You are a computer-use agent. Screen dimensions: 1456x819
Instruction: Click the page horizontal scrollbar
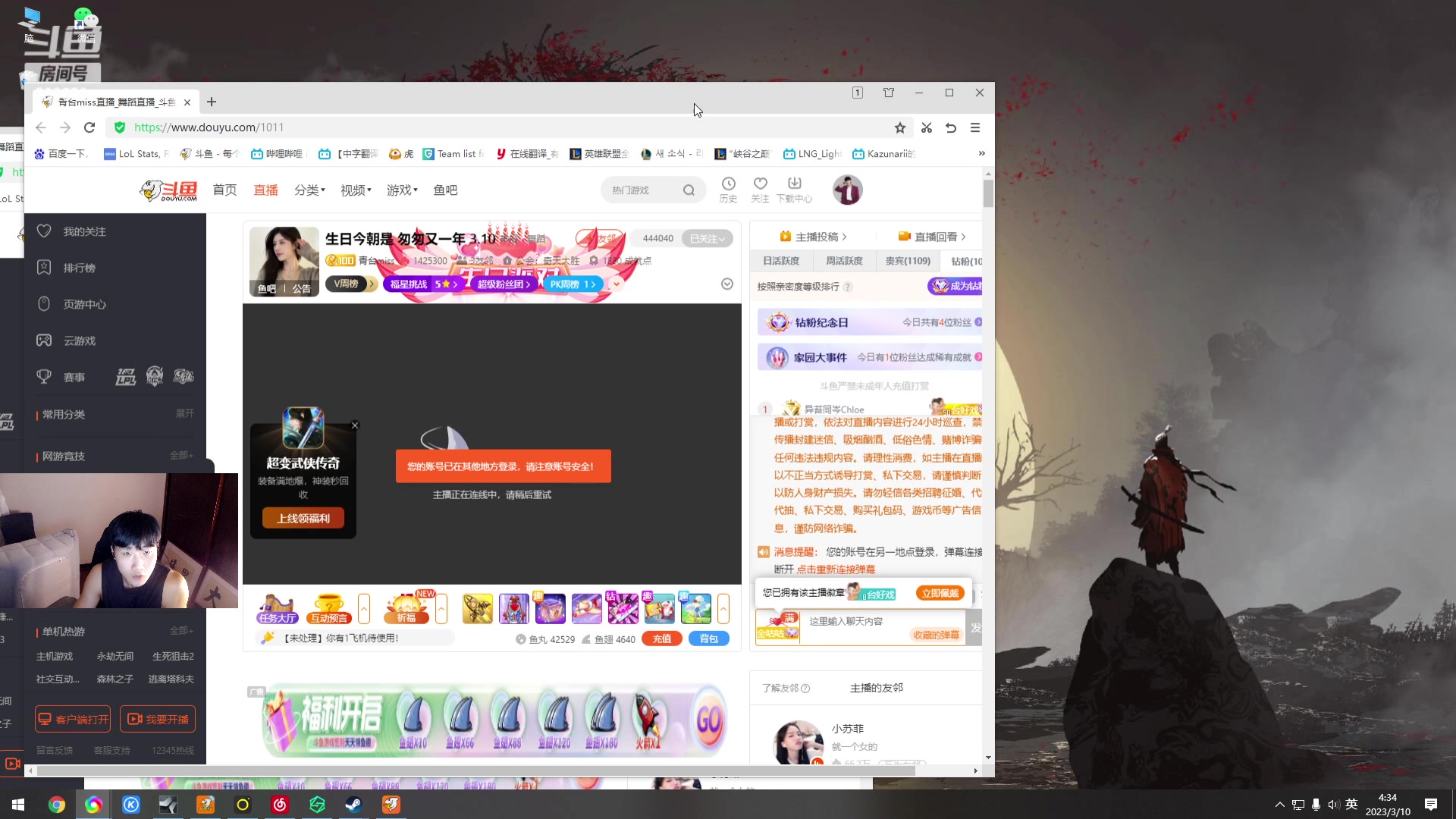pyautogui.click(x=475, y=770)
